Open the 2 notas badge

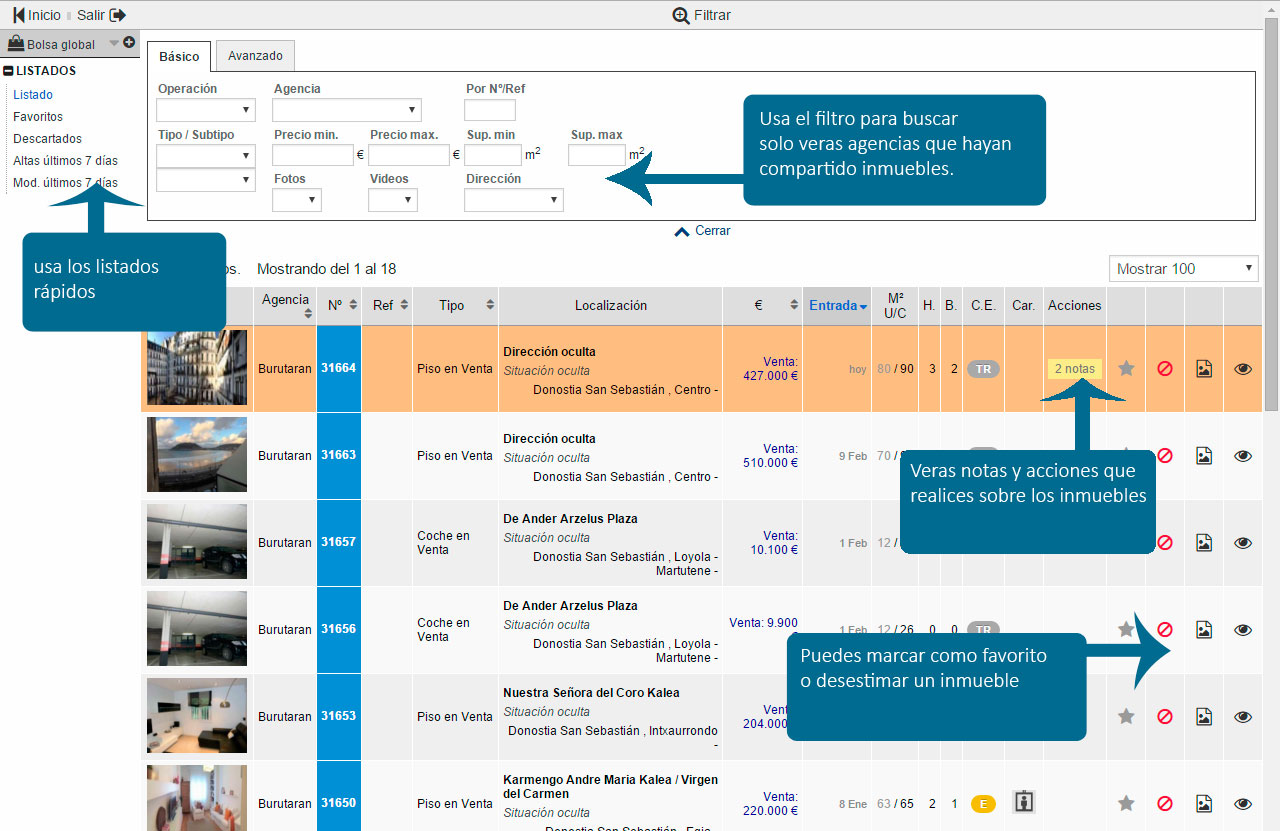[x=1075, y=369]
